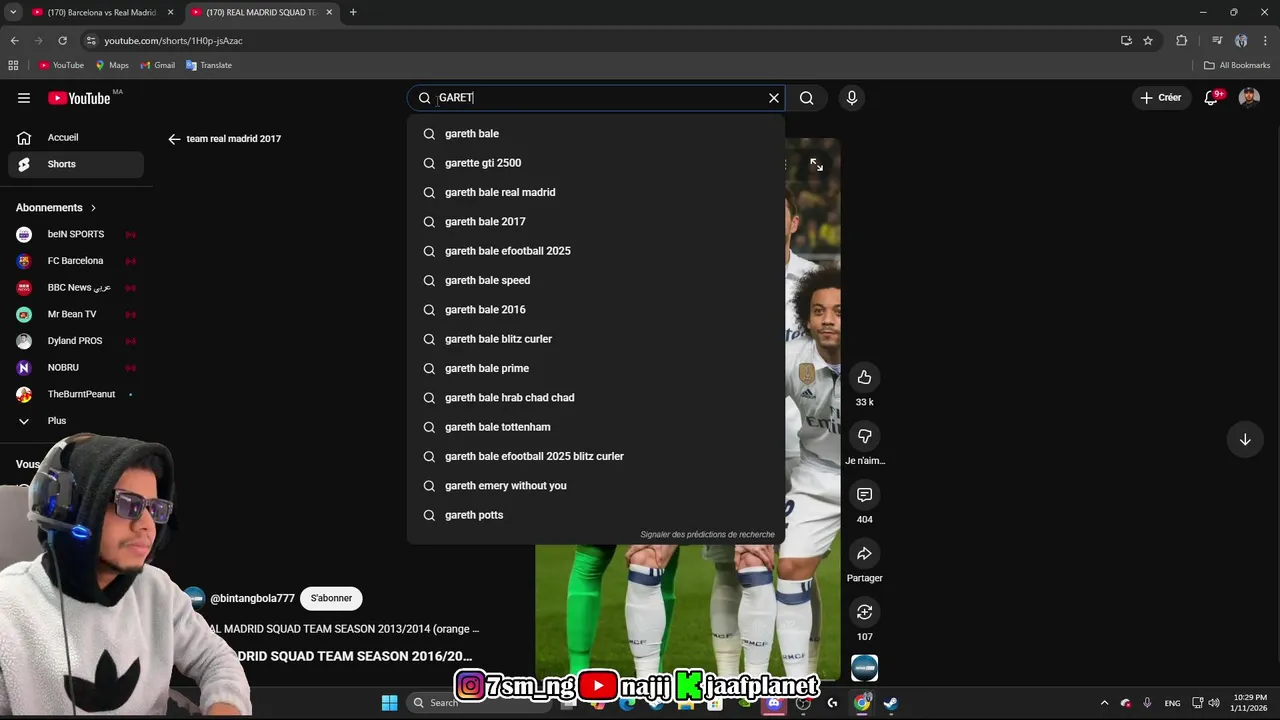Click Signaler des prédictions de recherche
The height and width of the screenshot is (720, 1280).
pos(707,535)
